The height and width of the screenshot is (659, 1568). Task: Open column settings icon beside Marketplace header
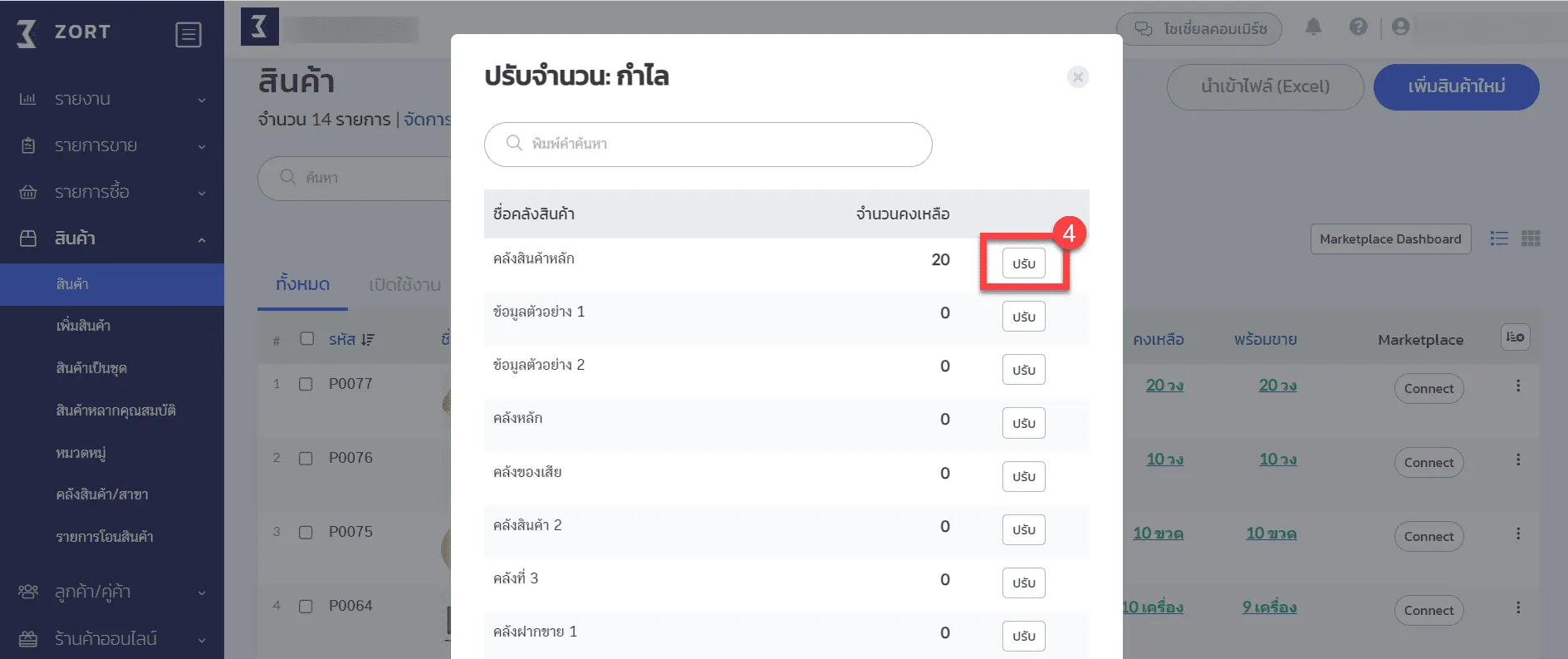pos(1516,337)
